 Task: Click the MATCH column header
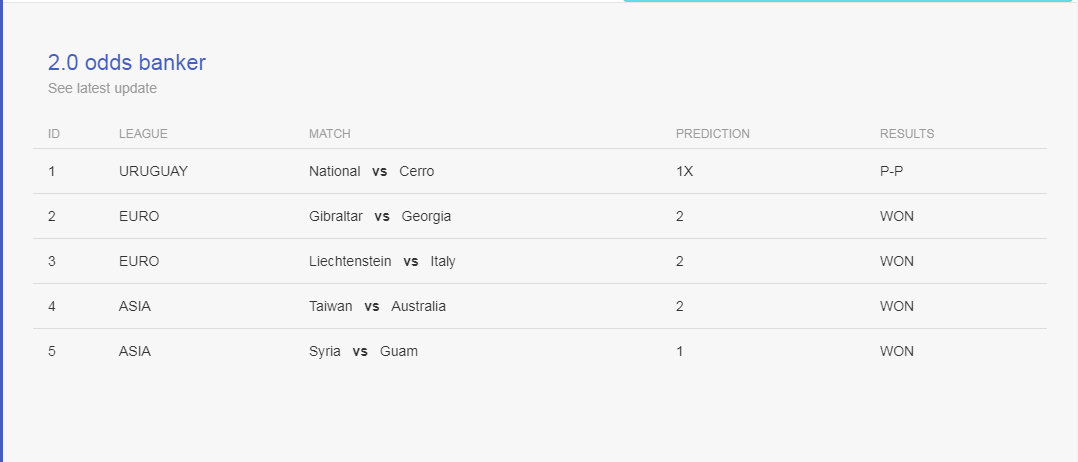click(329, 134)
